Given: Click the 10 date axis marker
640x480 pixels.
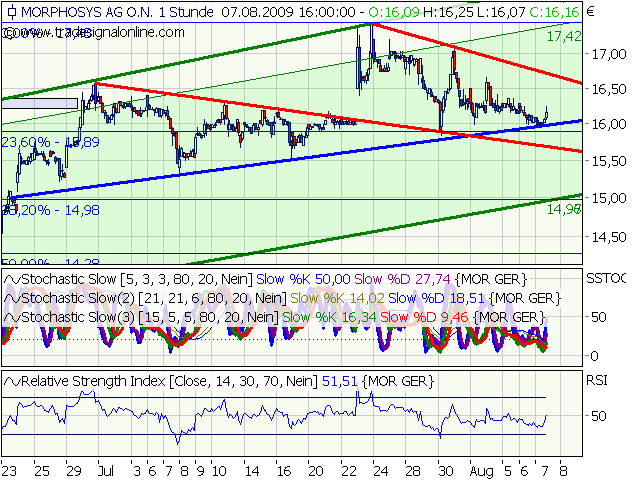Looking at the screenshot, I should click(x=219, y=471).
